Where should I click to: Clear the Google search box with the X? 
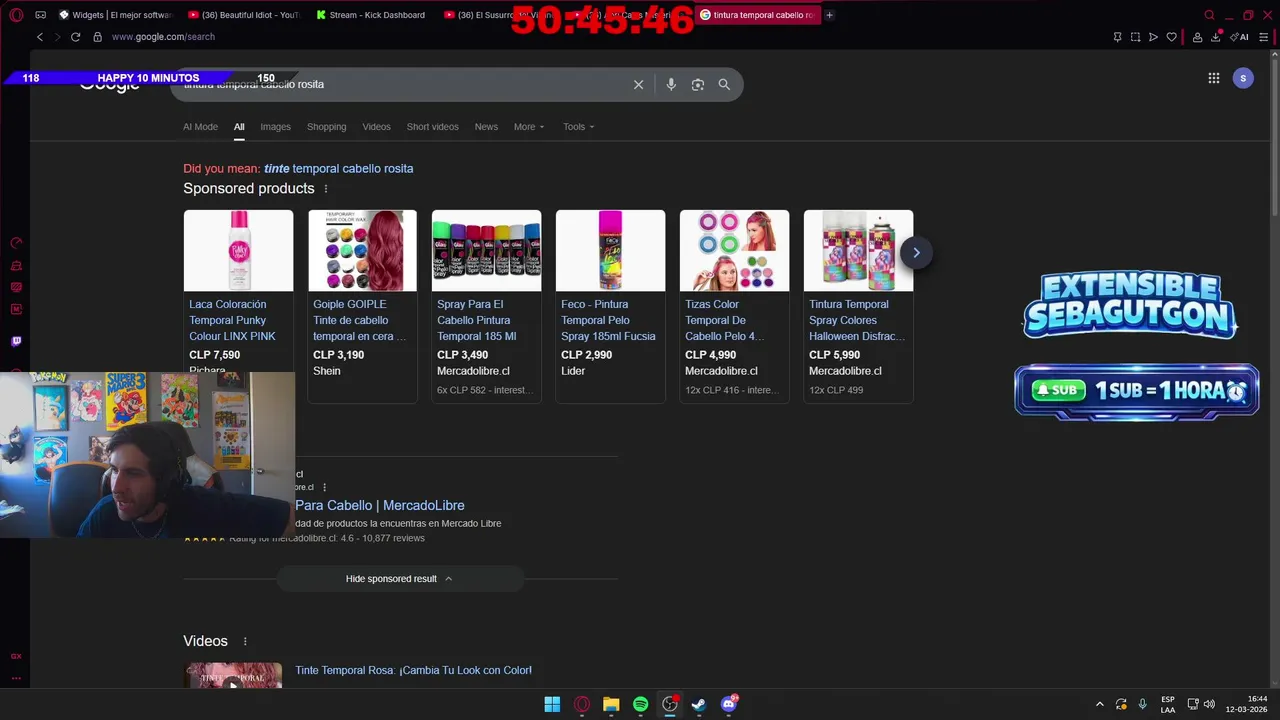638,85
